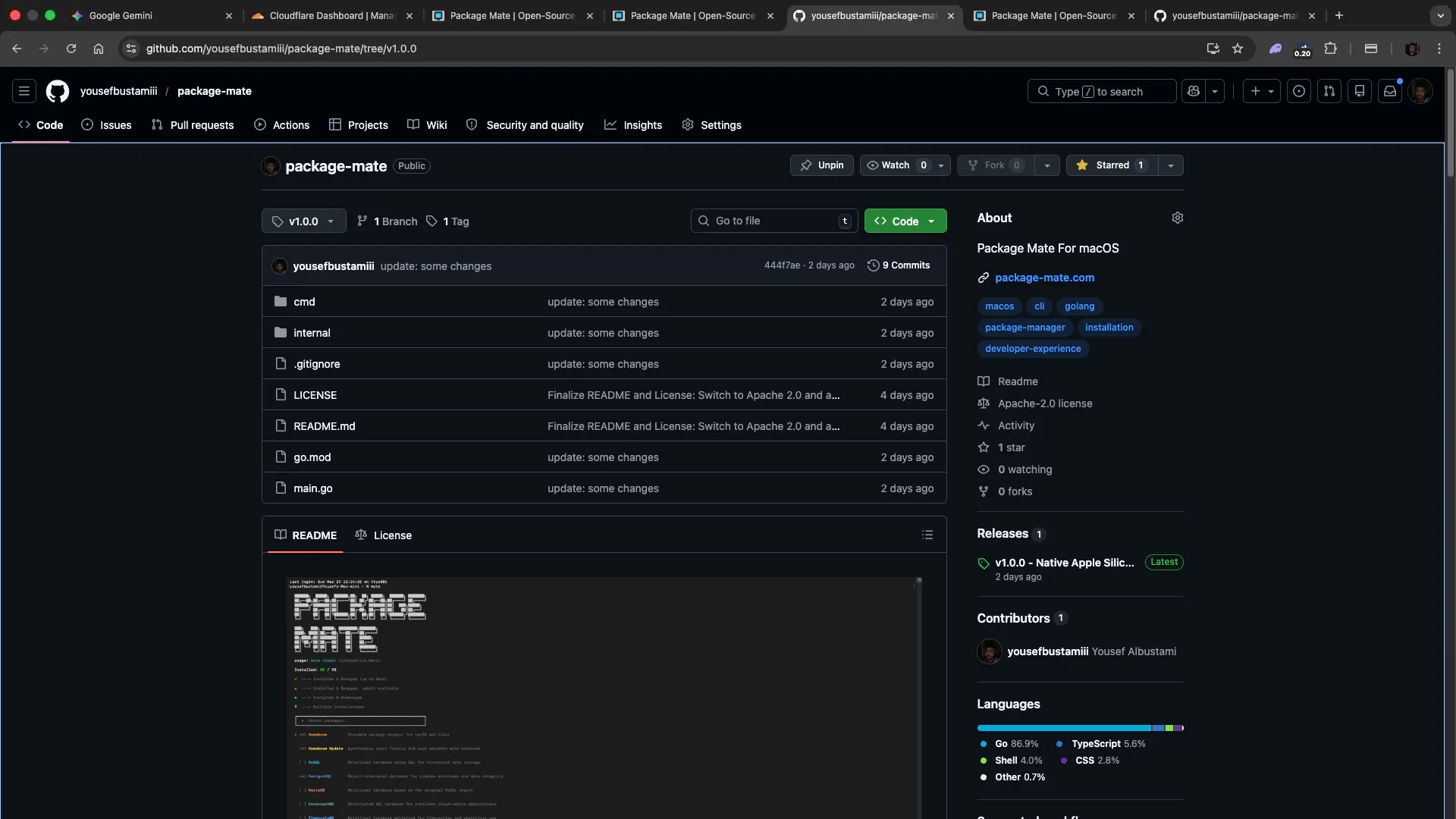Open the 1 Branch link

[x=387, y=221]
